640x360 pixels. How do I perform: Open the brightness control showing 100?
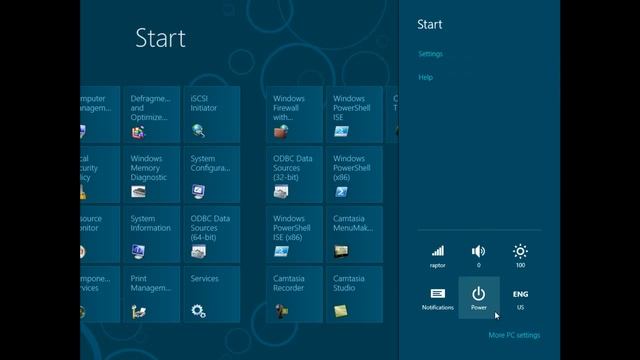[x=520, y=256]
